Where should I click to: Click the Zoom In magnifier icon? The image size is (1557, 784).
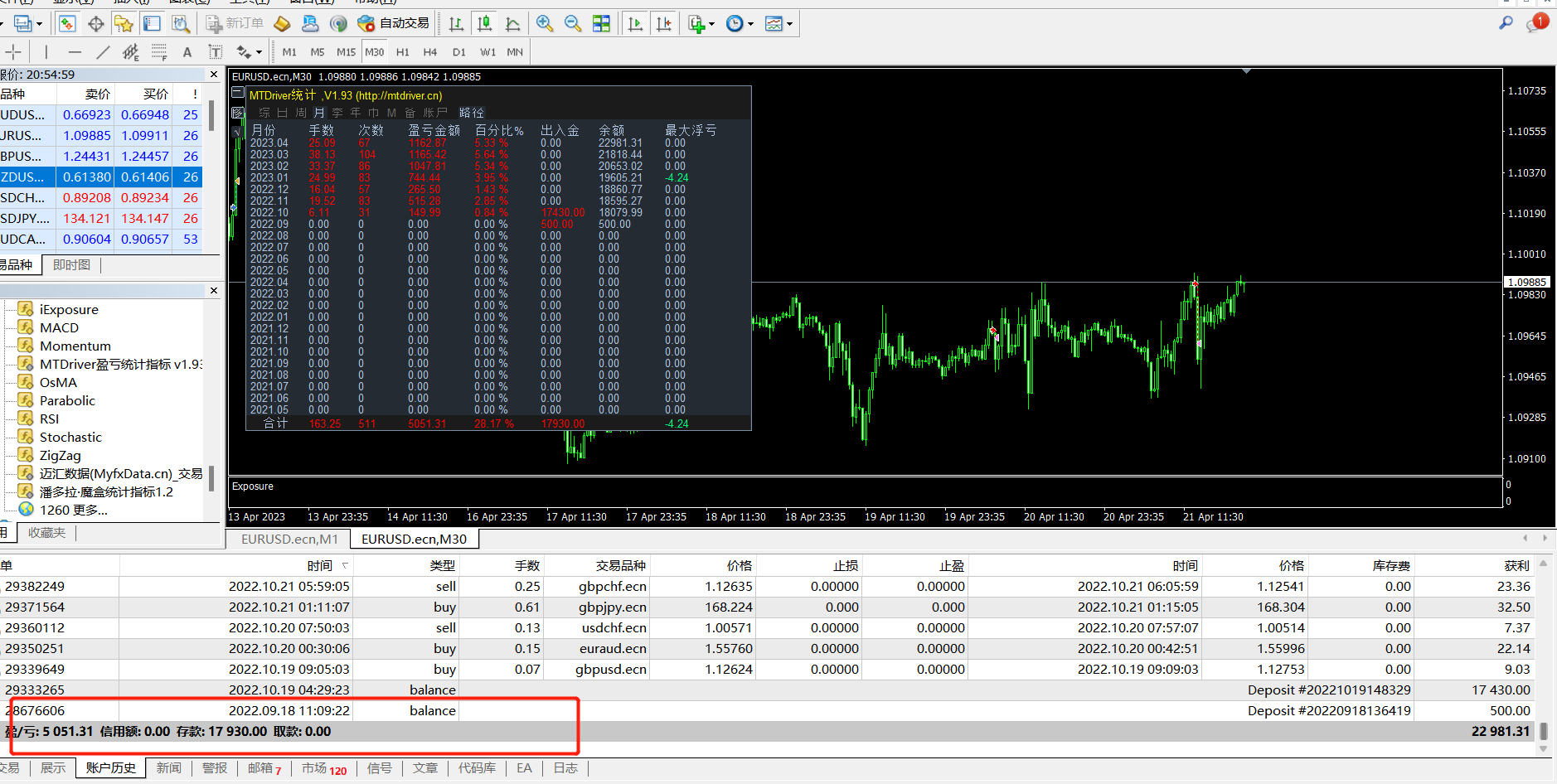(545, 24)
